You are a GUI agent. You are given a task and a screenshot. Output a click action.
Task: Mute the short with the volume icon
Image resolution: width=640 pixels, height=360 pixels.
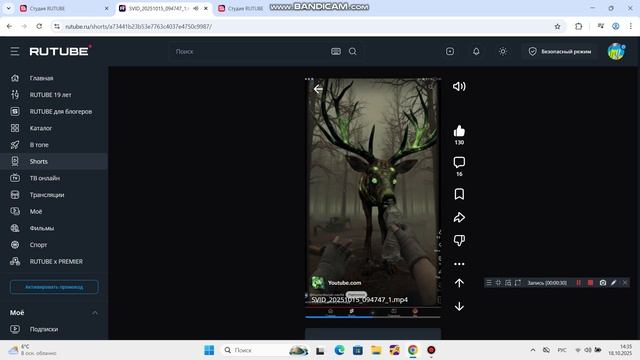point(459,87)
